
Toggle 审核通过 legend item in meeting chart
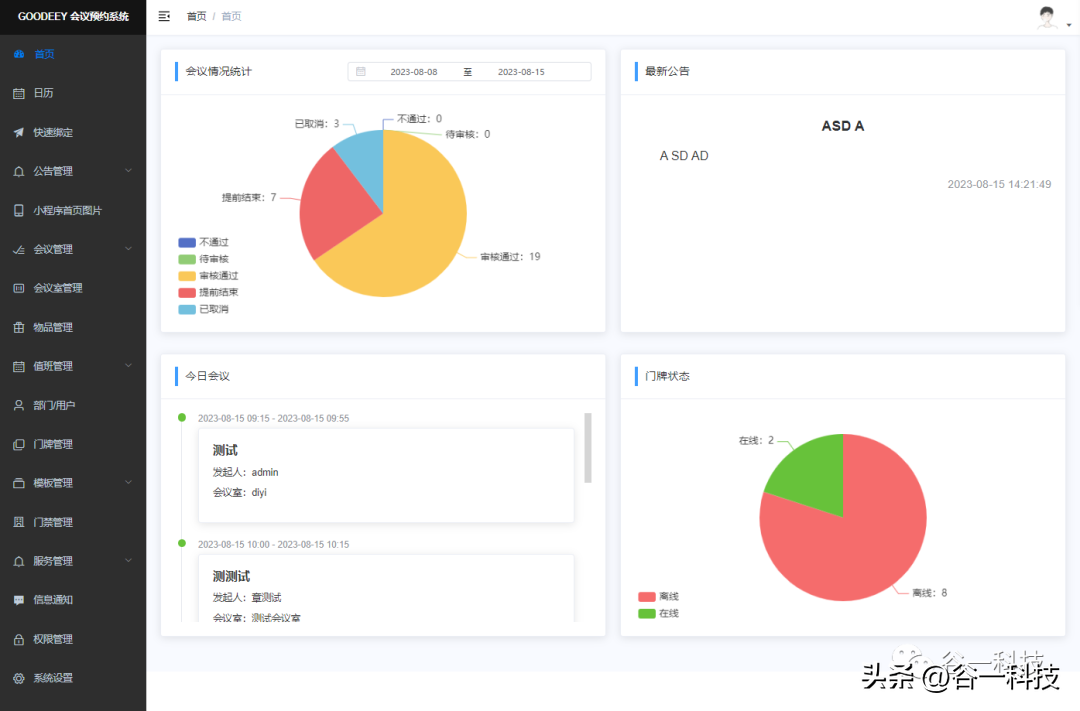tap(208, 275)
